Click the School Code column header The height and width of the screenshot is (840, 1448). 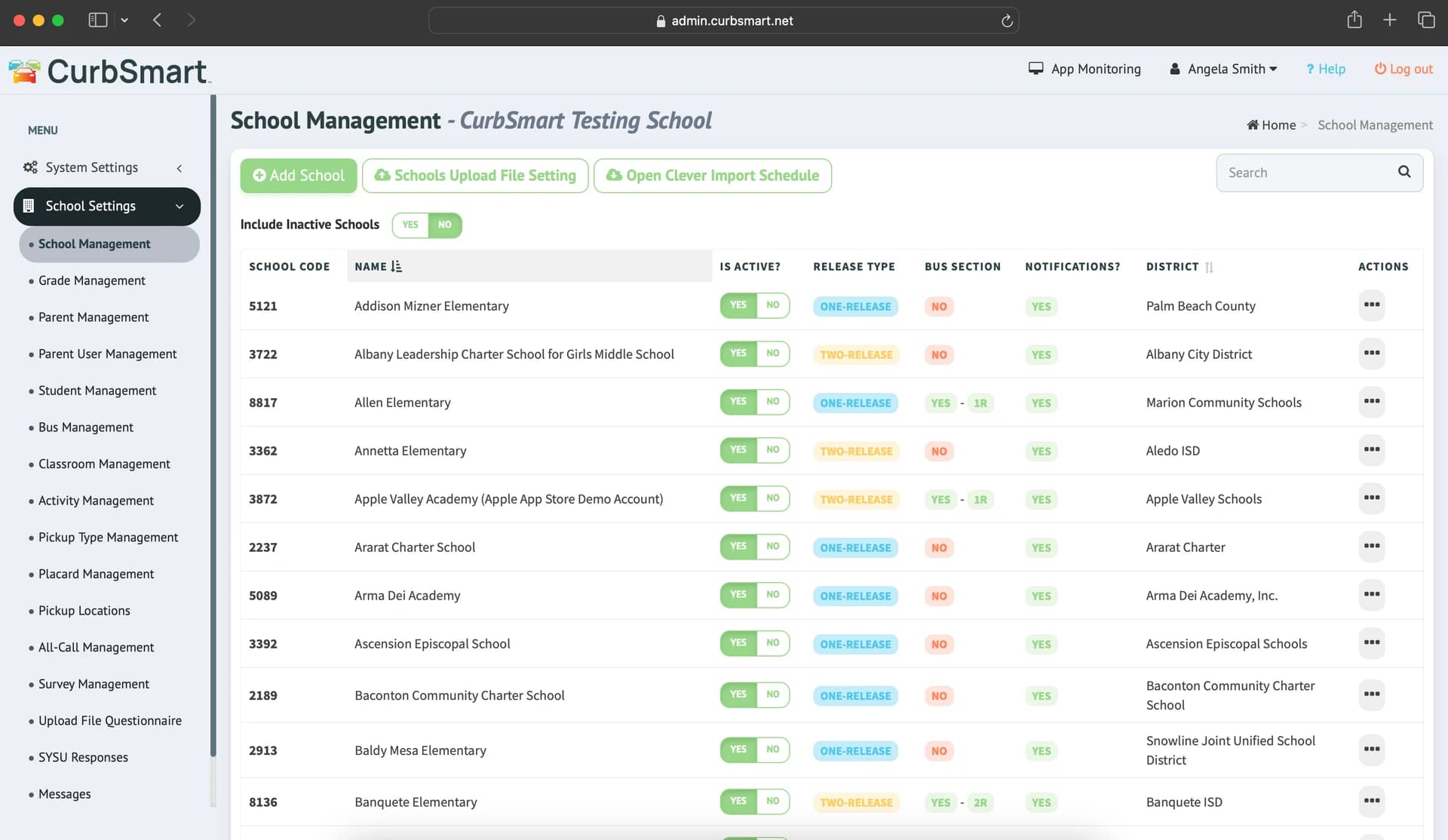pyautogui.click(x=290, y=266)
